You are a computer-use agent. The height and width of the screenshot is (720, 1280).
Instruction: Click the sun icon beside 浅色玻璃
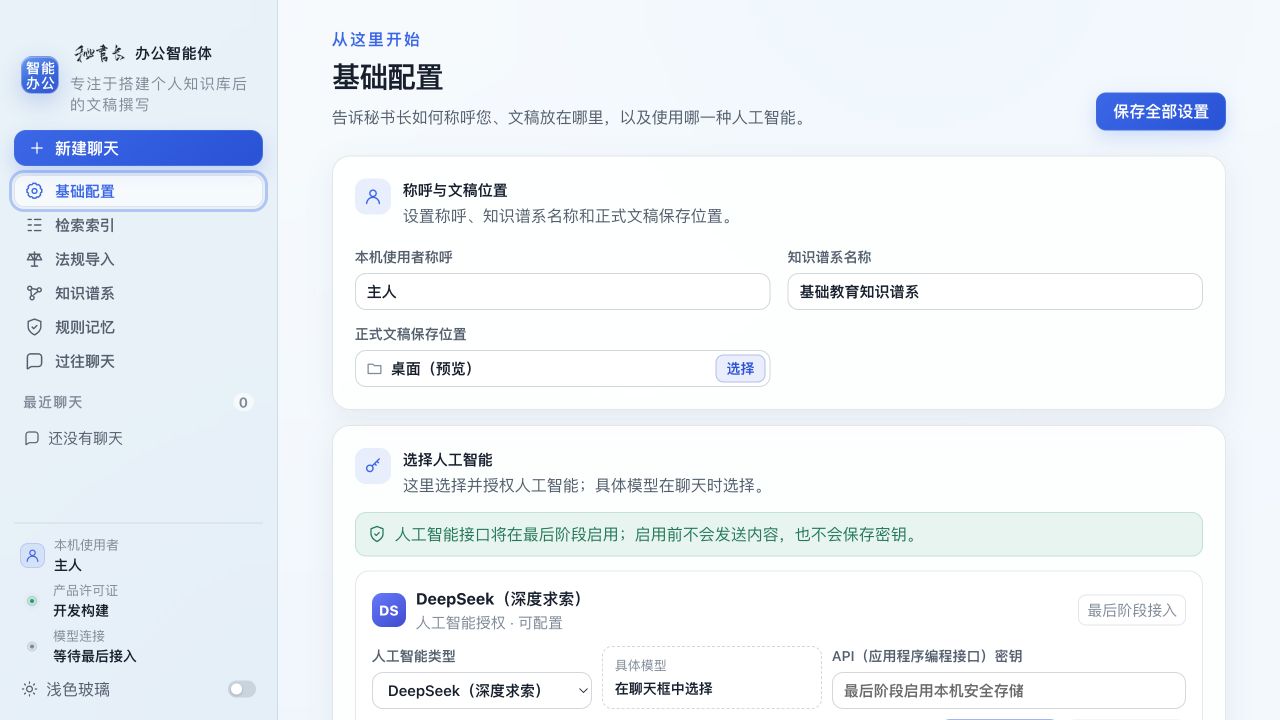click(x=30, y=689)
